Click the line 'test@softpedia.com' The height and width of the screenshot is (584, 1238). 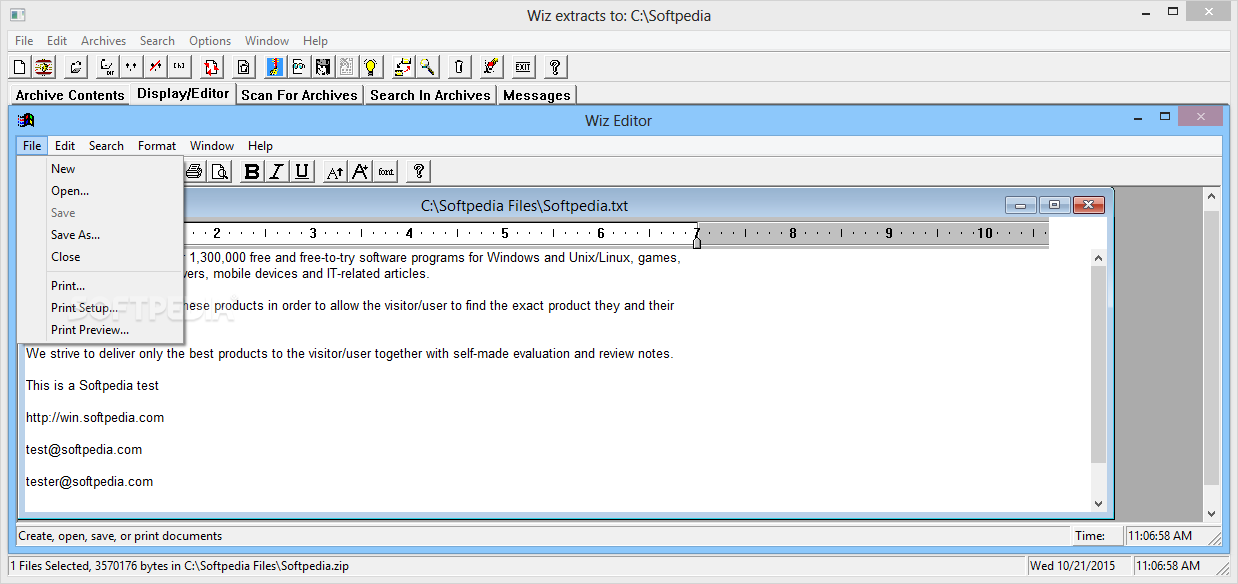84,449
